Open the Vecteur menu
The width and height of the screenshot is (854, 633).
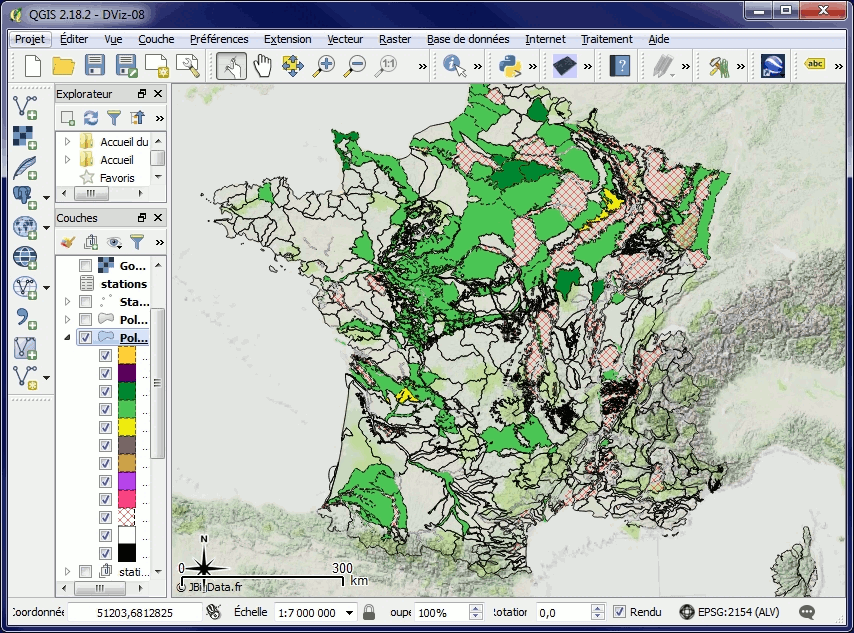pos(345,39)
